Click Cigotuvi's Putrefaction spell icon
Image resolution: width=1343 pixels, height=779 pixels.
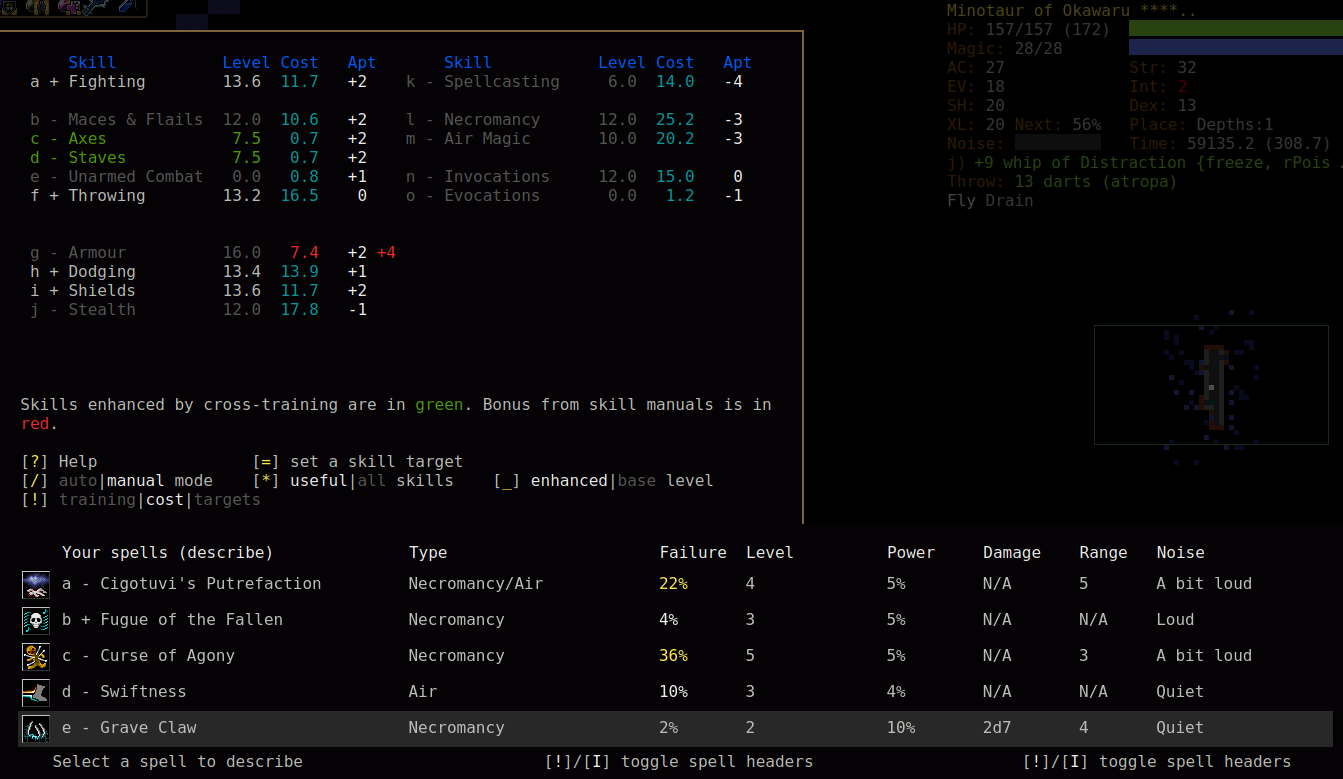click(x=36, y=584)
